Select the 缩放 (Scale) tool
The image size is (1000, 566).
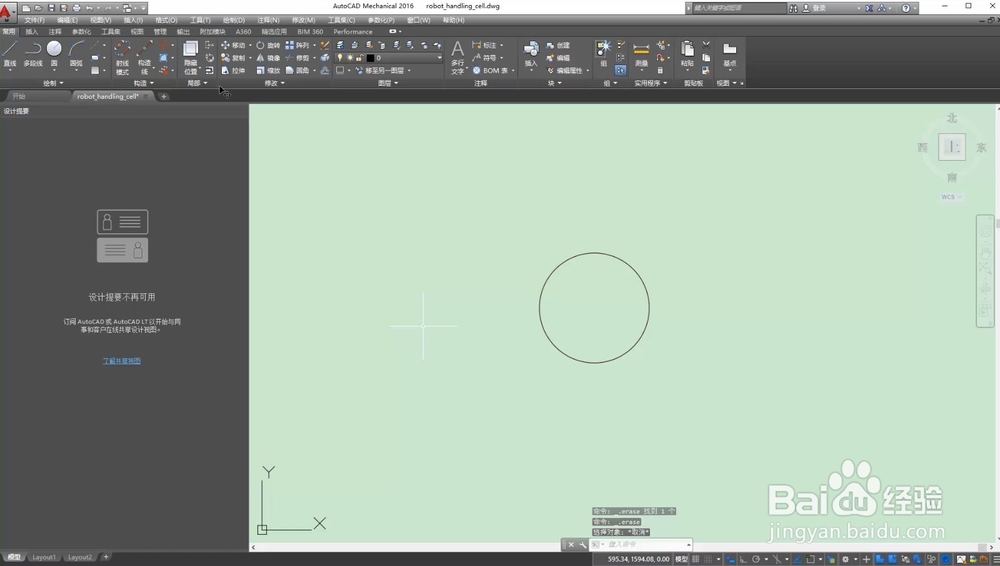(268, 70)
